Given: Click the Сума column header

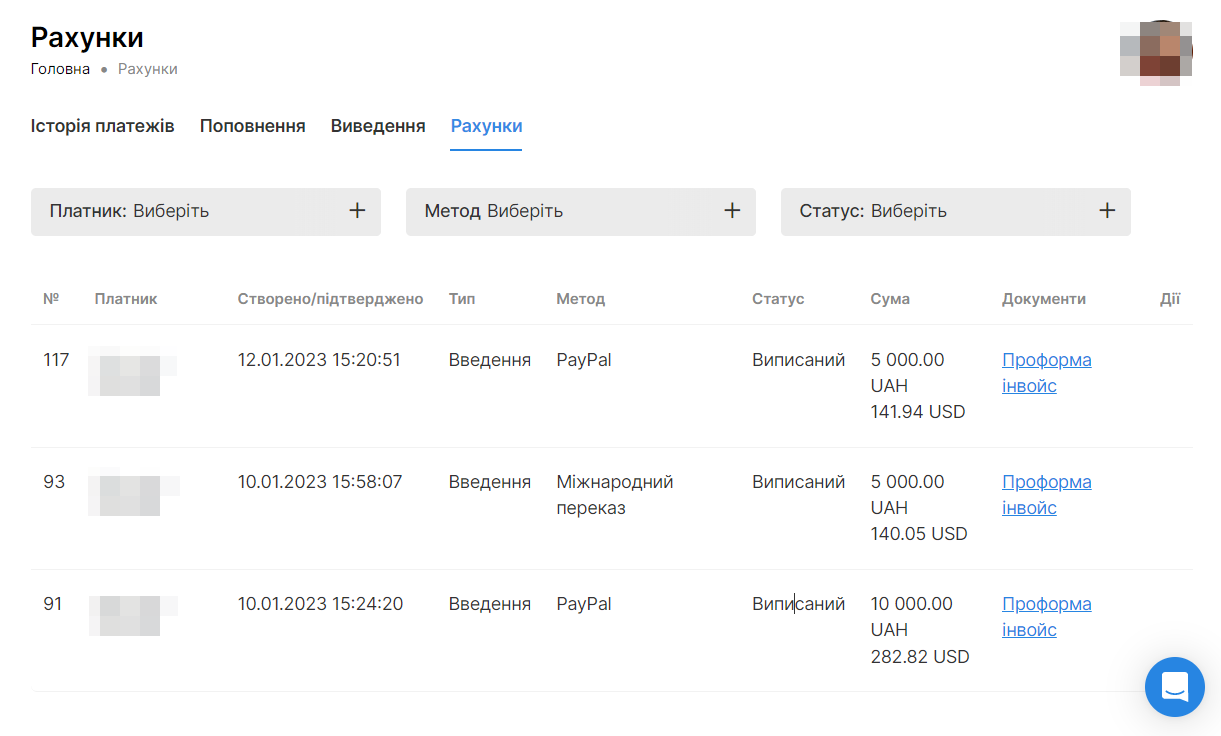Looking at the screenshot, I should (x=890, y=299).
